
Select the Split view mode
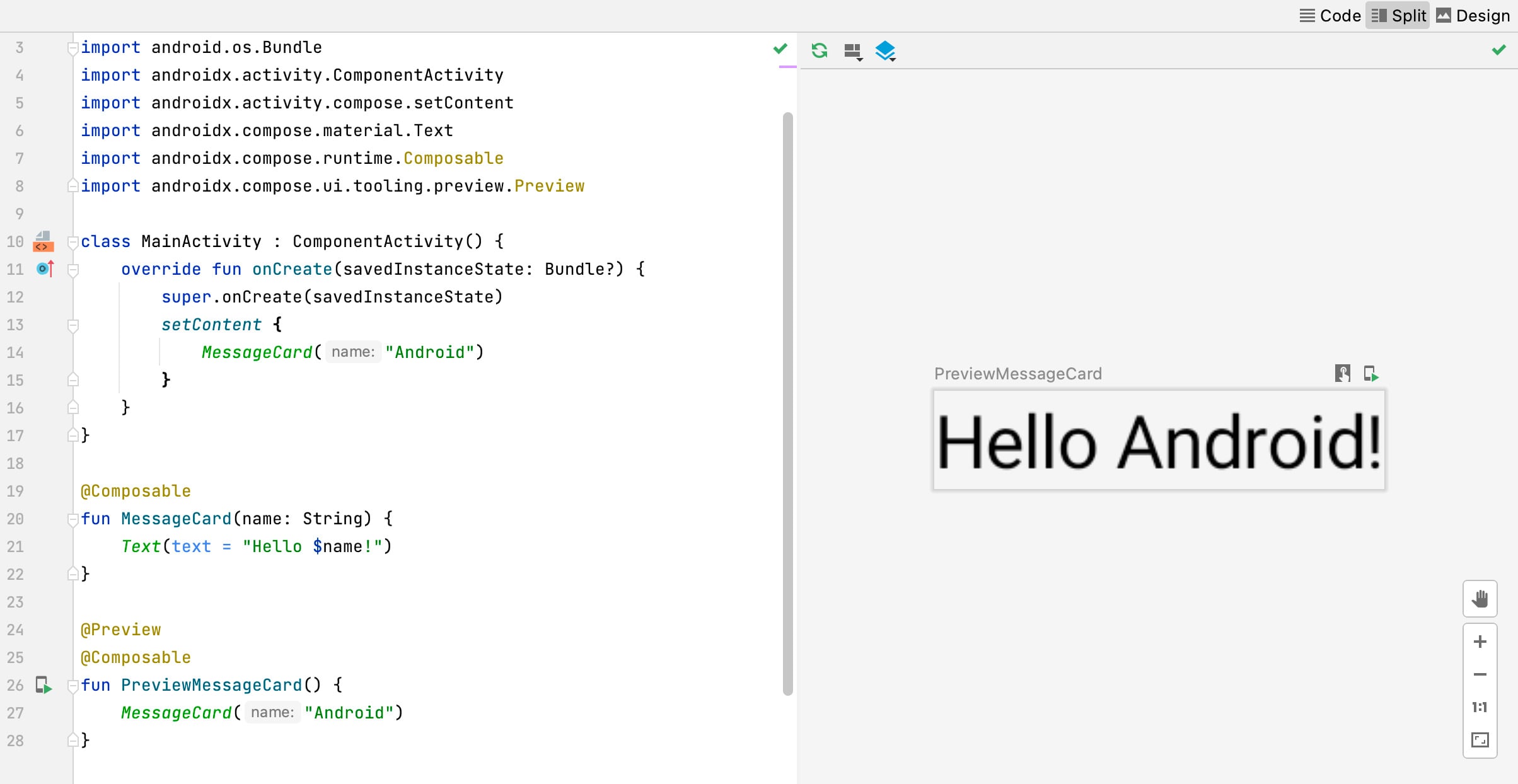point(1398,16)
